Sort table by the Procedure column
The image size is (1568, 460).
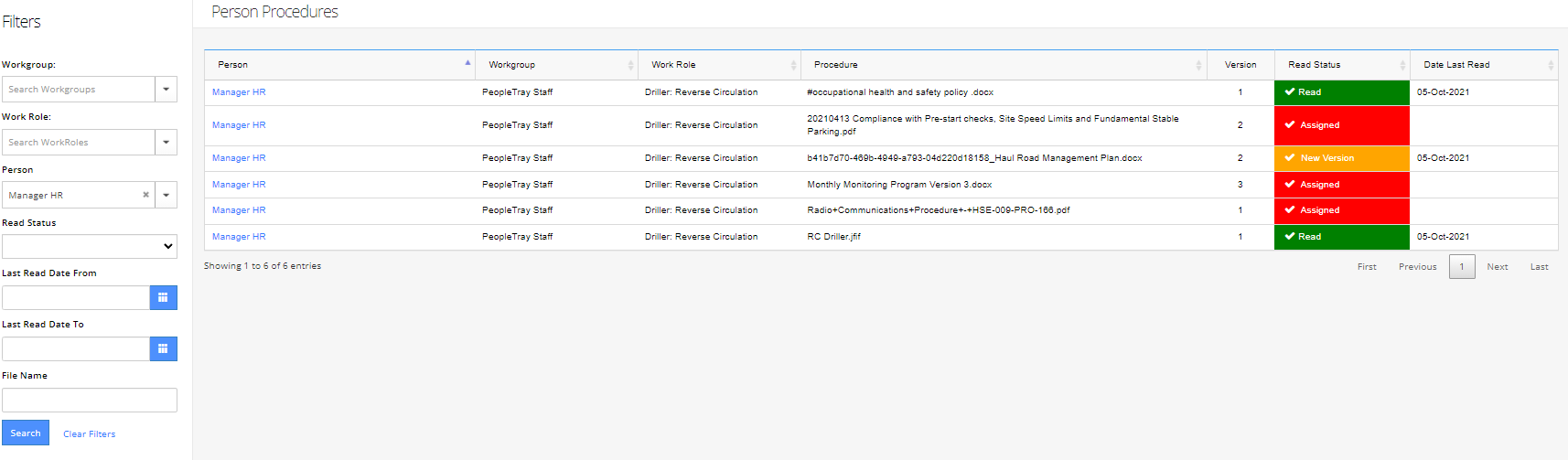1003,65
